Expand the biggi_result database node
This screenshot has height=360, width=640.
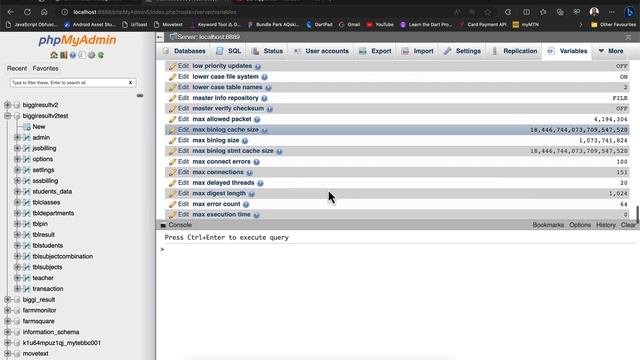click(x=7, y=300)
